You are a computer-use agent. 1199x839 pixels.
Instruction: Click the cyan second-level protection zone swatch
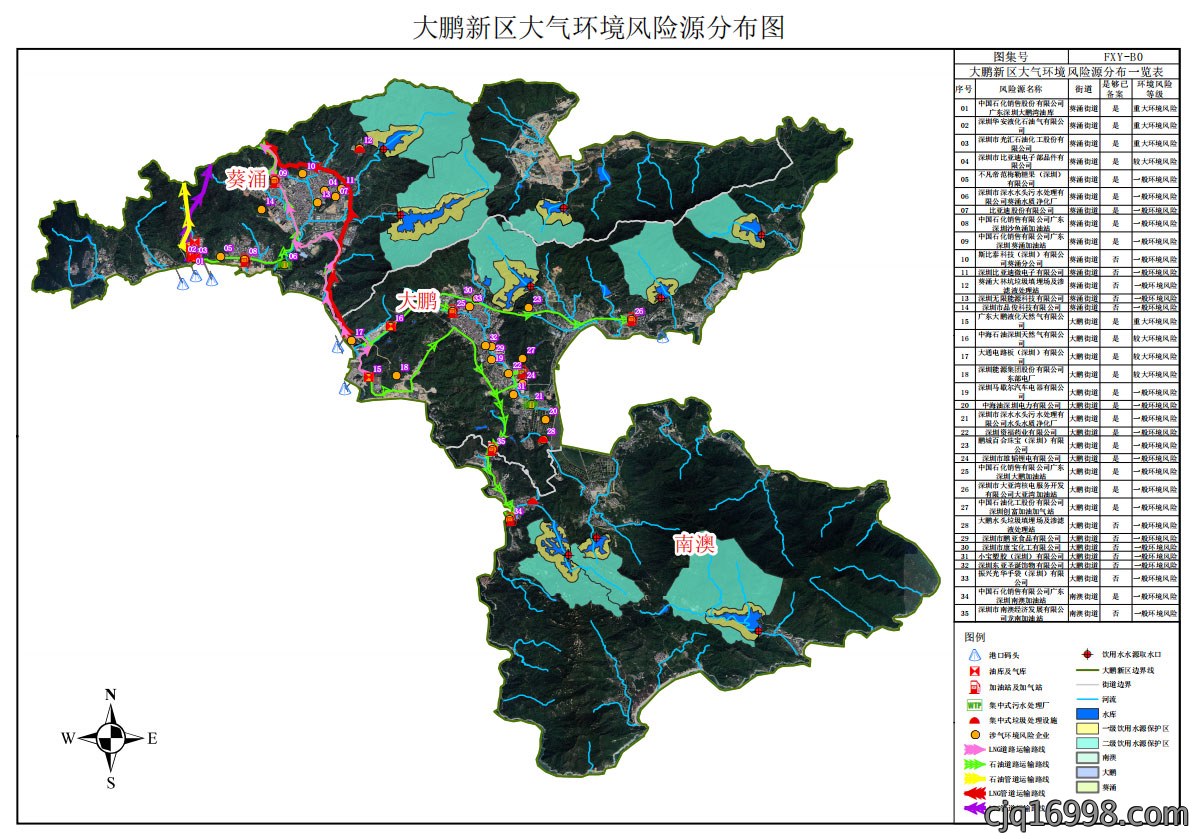[x=1087, y=743]
